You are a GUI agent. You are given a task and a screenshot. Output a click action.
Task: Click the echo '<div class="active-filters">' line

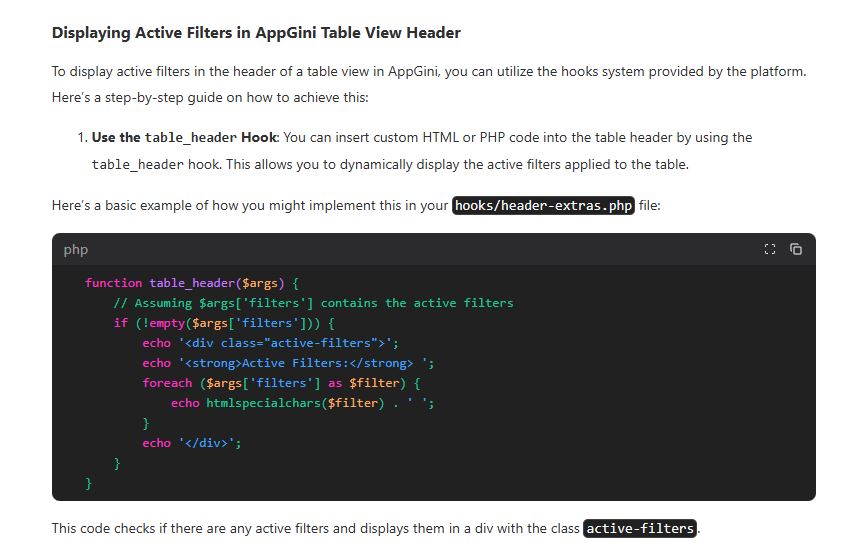coord(270,343)
